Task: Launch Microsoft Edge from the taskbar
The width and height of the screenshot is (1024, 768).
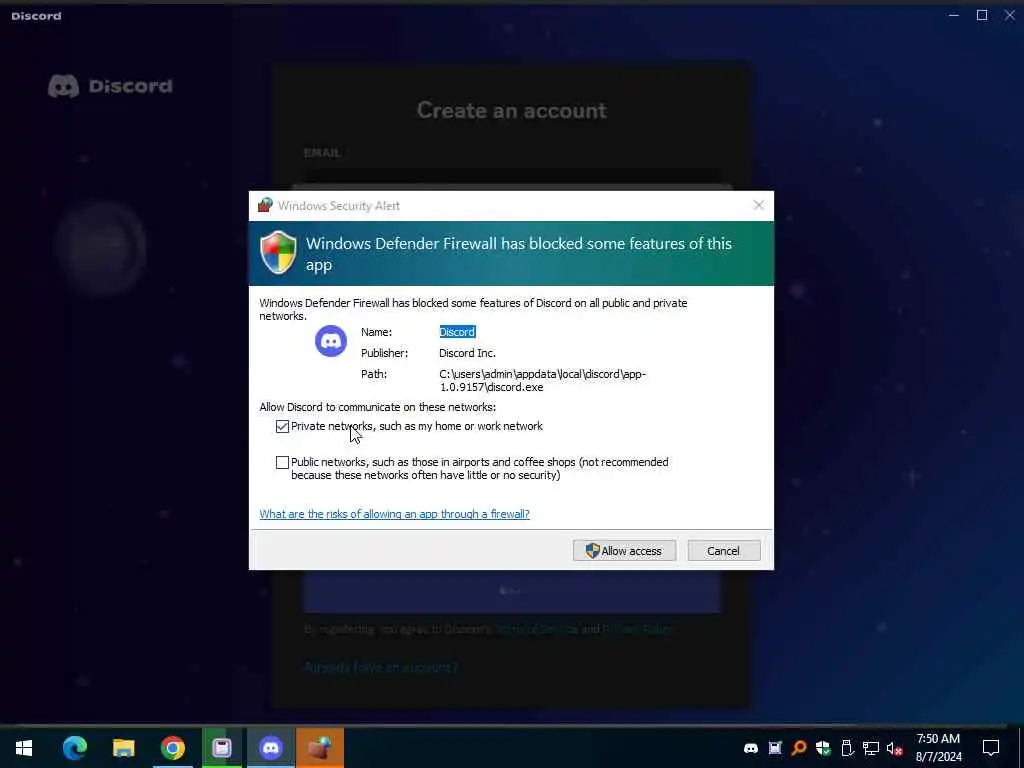Action: click(74, 748)
